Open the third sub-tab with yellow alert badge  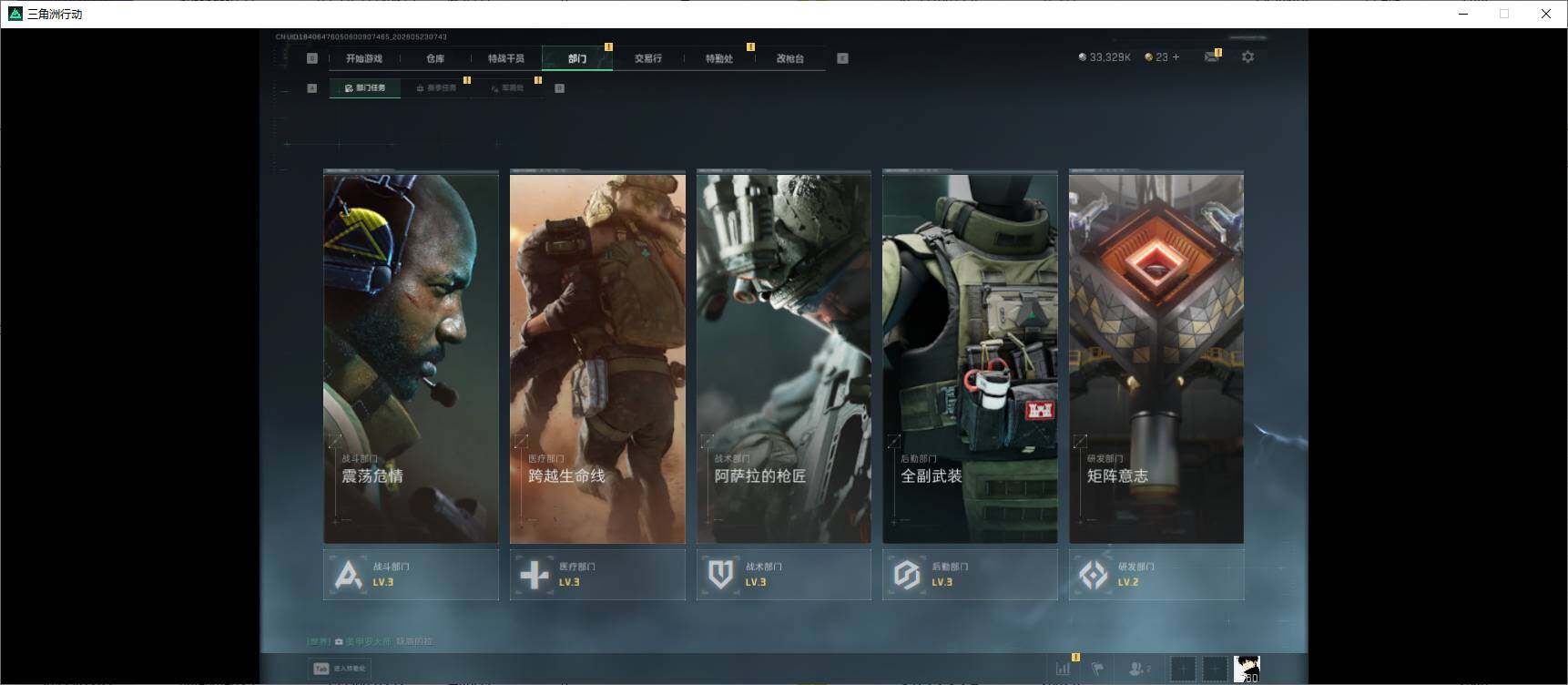(x=507, y=88)
